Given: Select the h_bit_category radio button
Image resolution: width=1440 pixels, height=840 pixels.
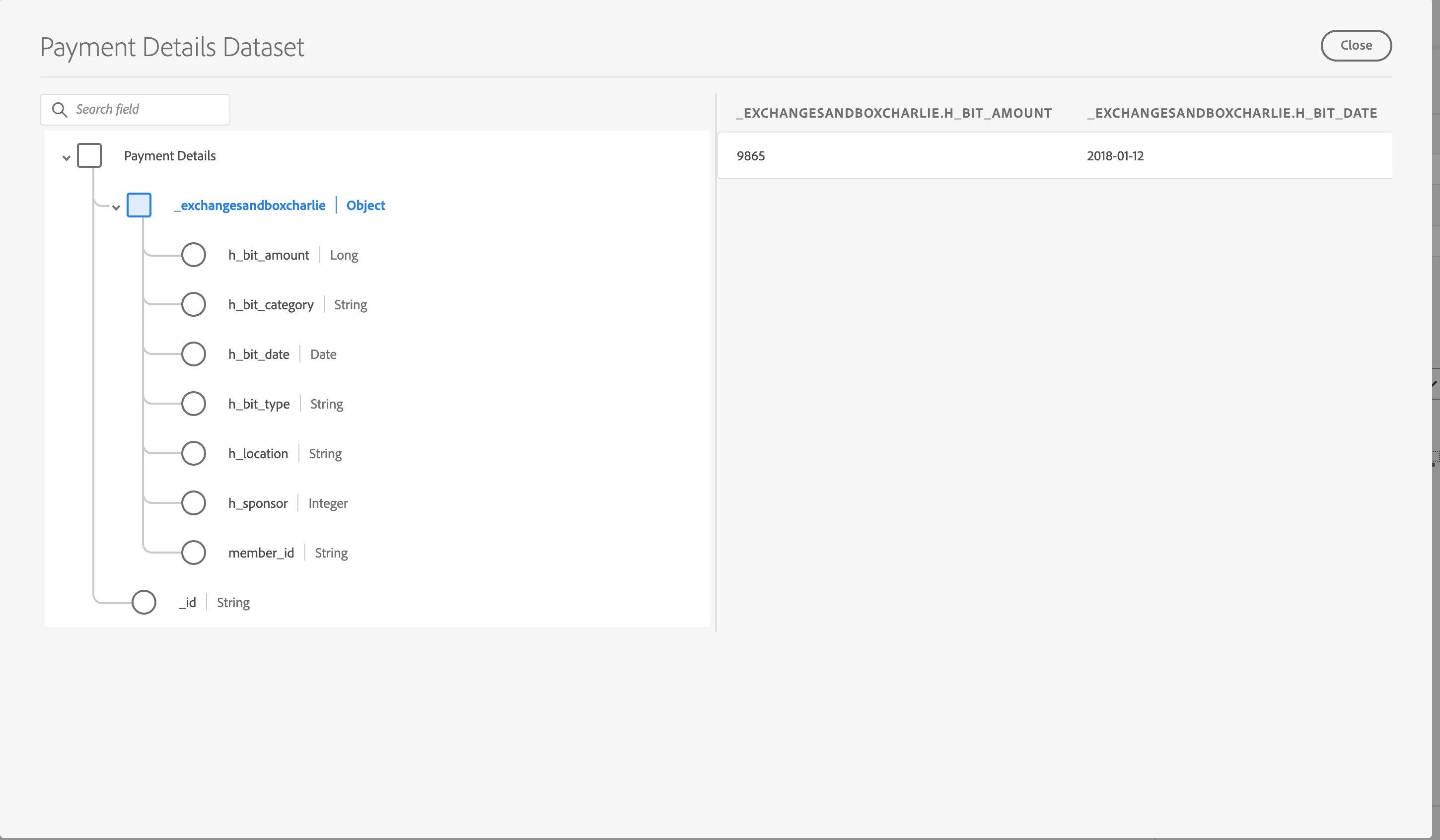Looking at the screenshot, I should tap(193, 304).
